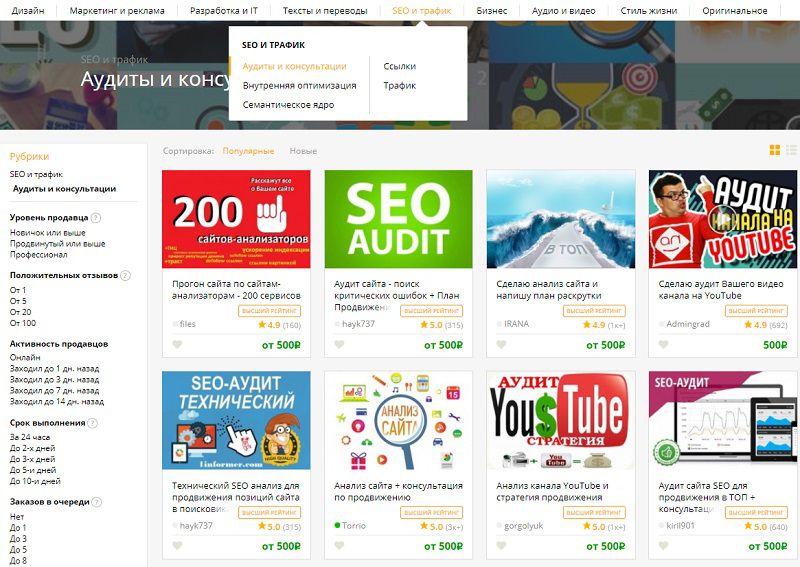Image resolution: width=800 pixels, height=567 pixels.
Task: Open Оригинальное menu
Action: pyautogui.click(x=735, y=10)
